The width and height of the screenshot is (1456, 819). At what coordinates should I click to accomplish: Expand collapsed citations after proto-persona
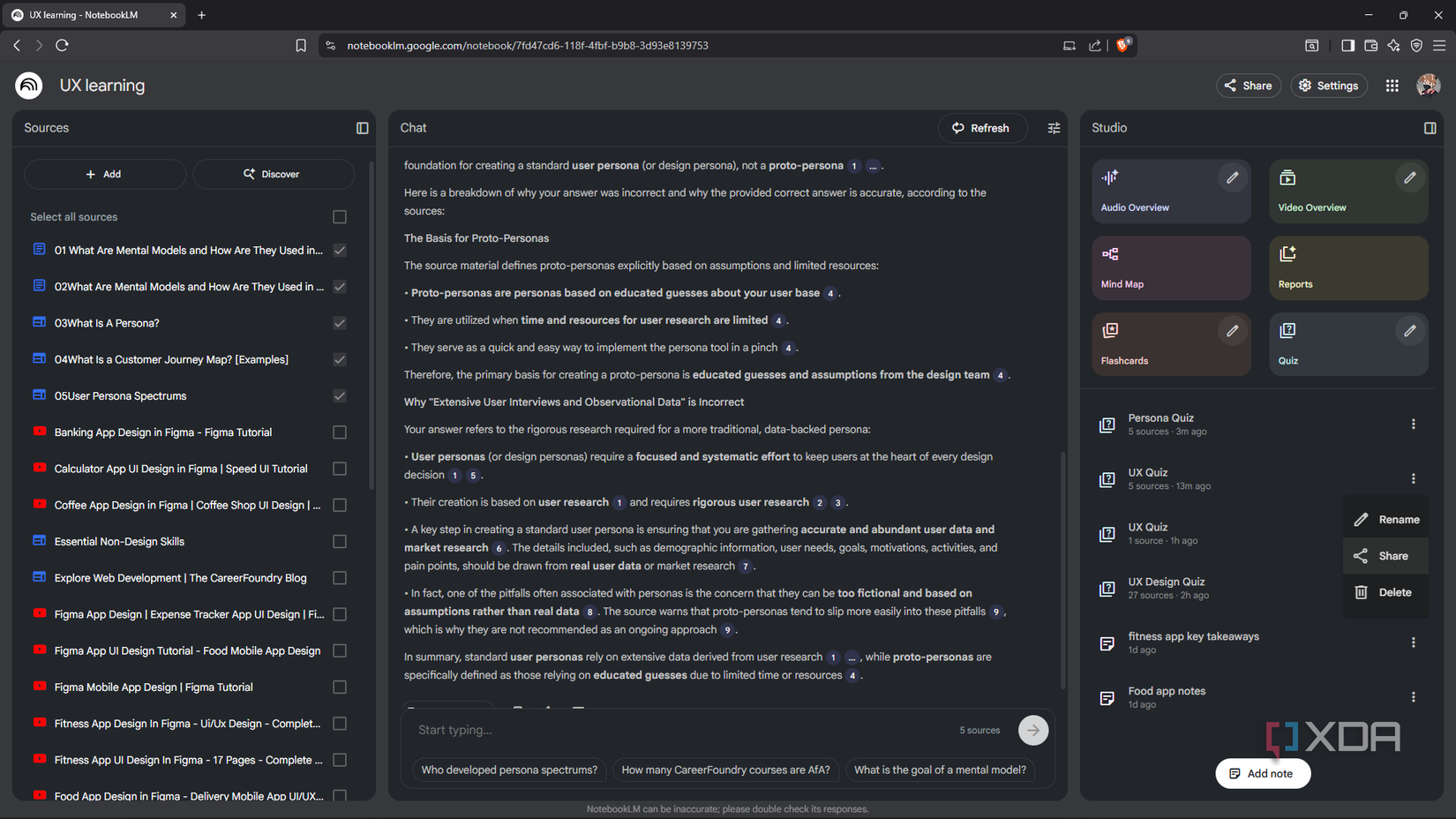coord(873,166)
